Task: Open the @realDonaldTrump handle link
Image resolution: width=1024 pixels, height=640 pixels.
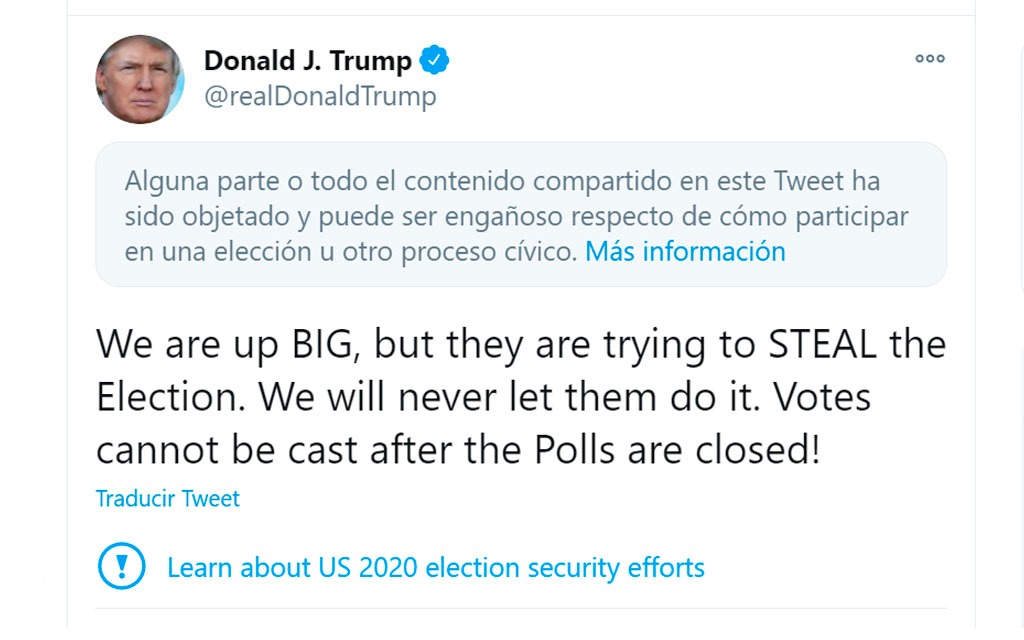Action: [x=320, y=96]
